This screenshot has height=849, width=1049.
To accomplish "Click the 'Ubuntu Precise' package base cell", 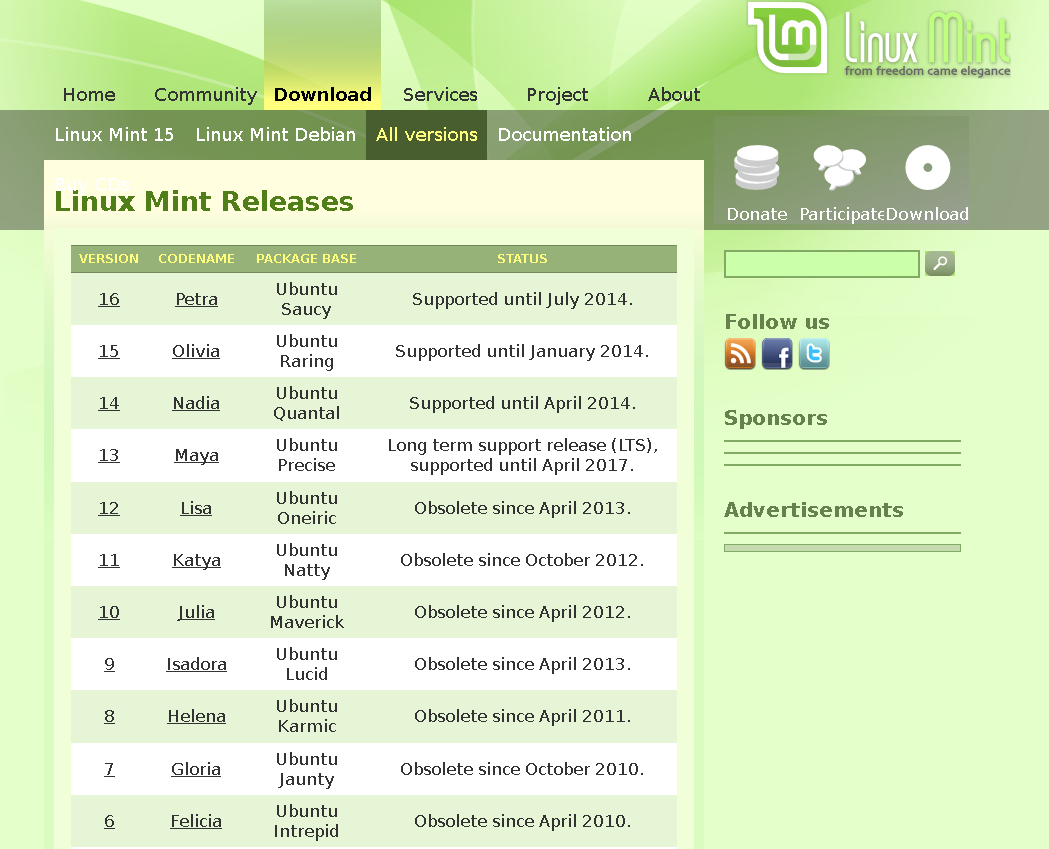I will click(306, 456).
